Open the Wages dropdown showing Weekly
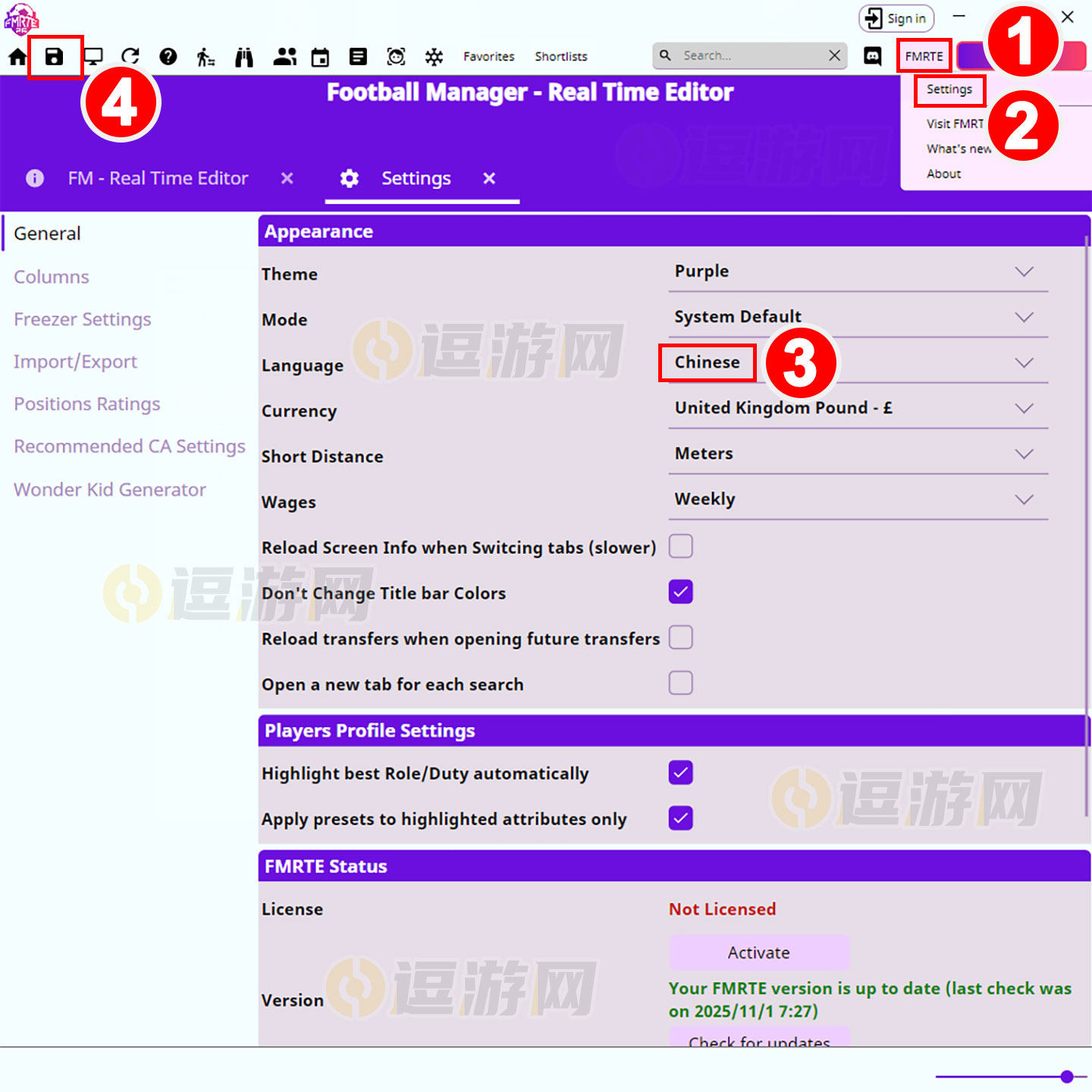The width and height of the screenshot is (1092, 1092). click(858, 500)
